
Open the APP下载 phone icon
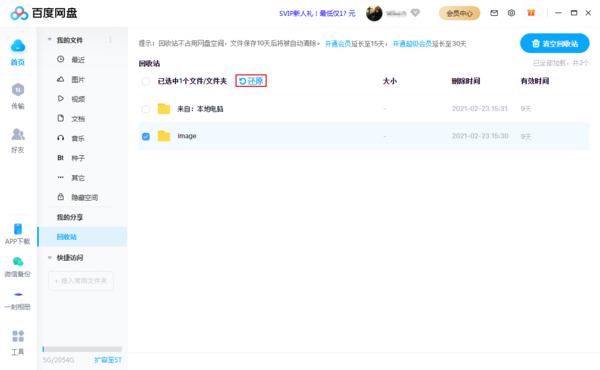pyautogui.click(x=18, y=229)
